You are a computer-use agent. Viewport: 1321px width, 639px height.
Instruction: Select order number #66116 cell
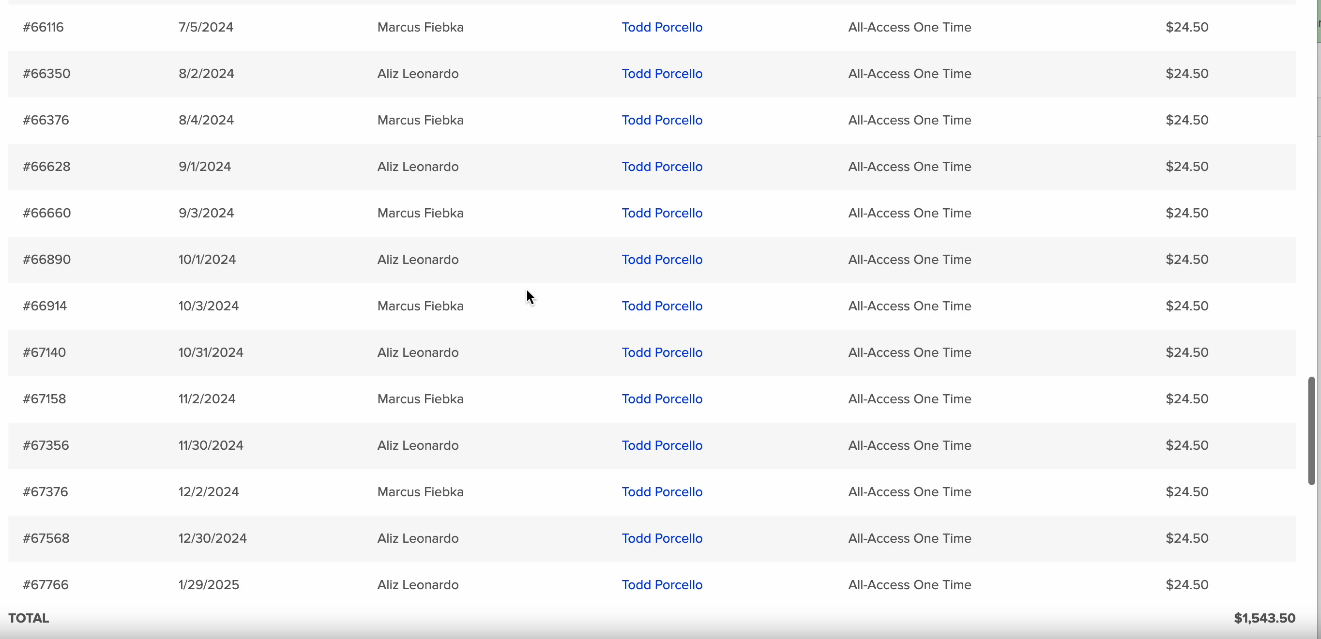click(x=43, y=27)
